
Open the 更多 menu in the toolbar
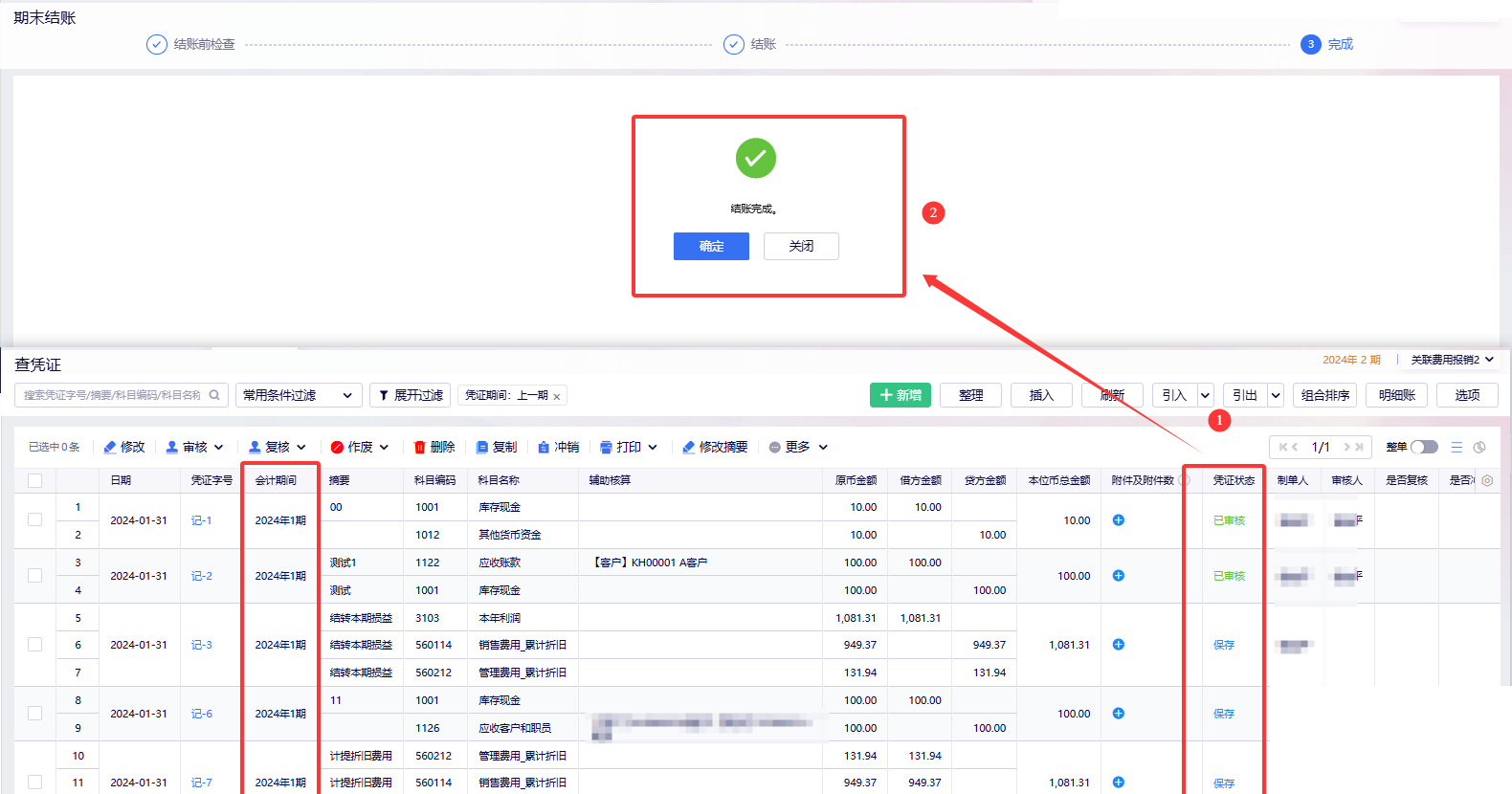[x=798, y=447]
